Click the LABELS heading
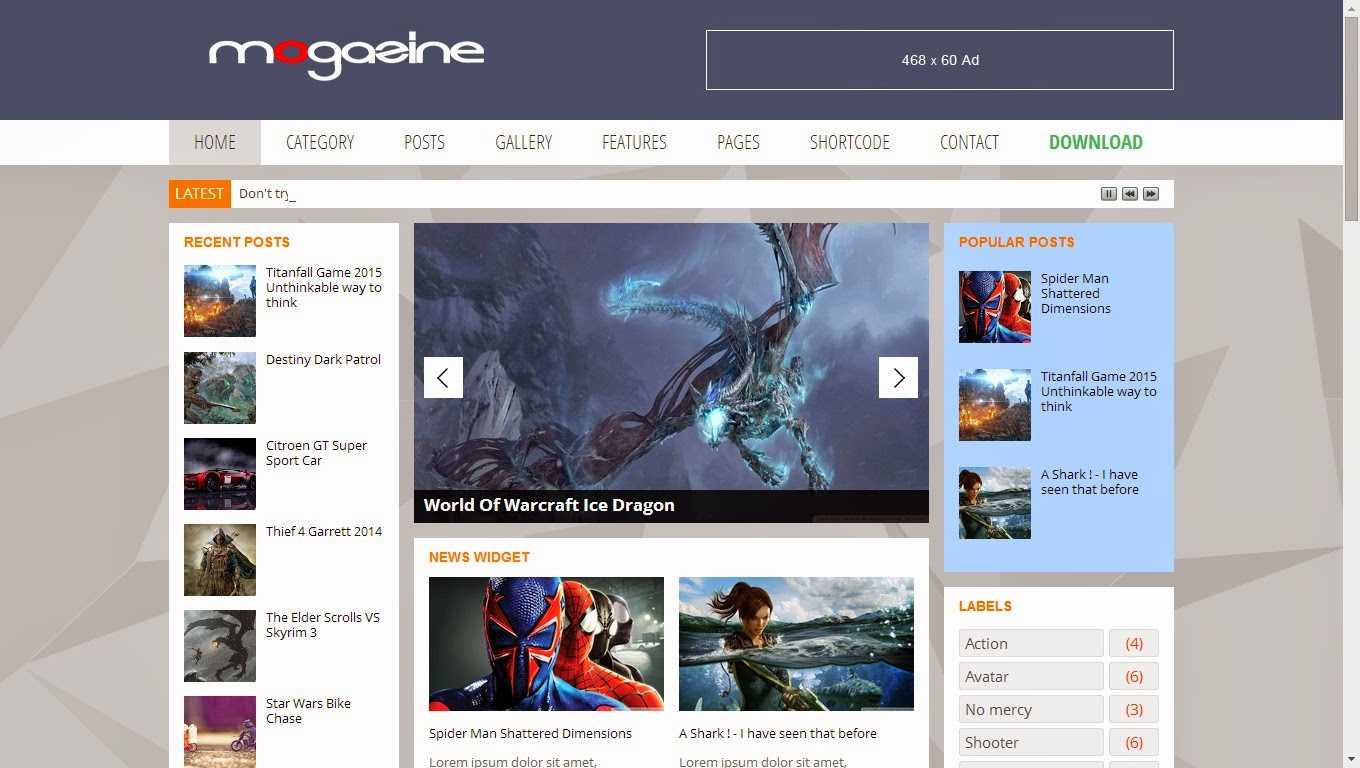Image resolution: width=1360 pixels, height=768 pixels. tap(985, 606)
